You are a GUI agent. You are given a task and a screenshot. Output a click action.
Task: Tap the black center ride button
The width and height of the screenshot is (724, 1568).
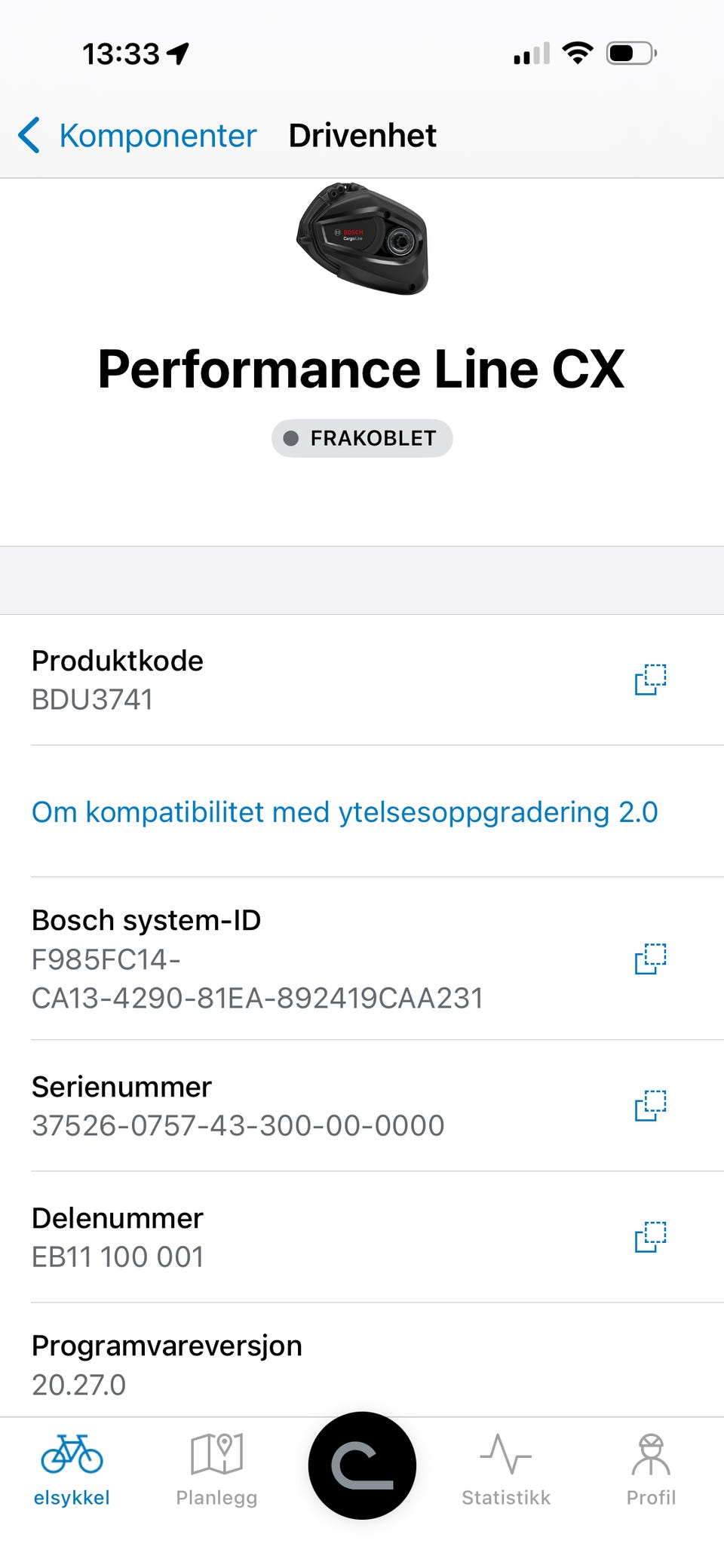pyautogui.click(x=362, y=1465)
